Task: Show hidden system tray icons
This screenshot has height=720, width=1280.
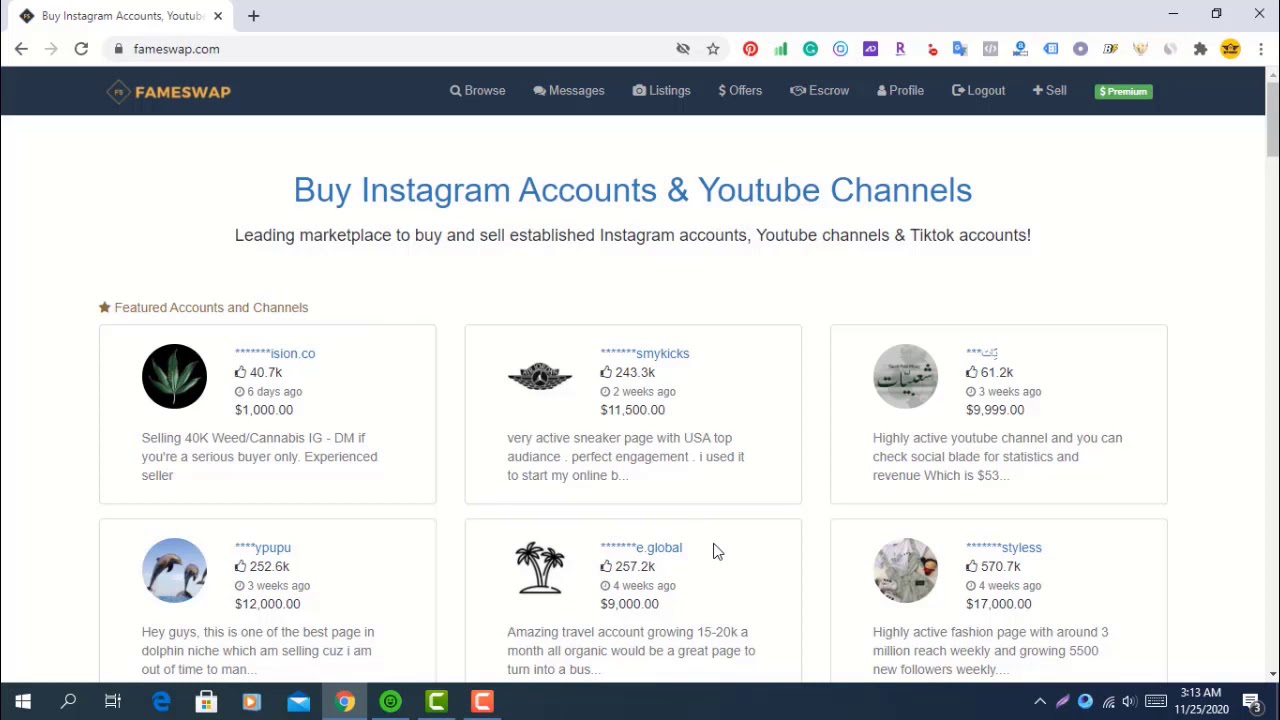Action: (x=1040, y=702)
